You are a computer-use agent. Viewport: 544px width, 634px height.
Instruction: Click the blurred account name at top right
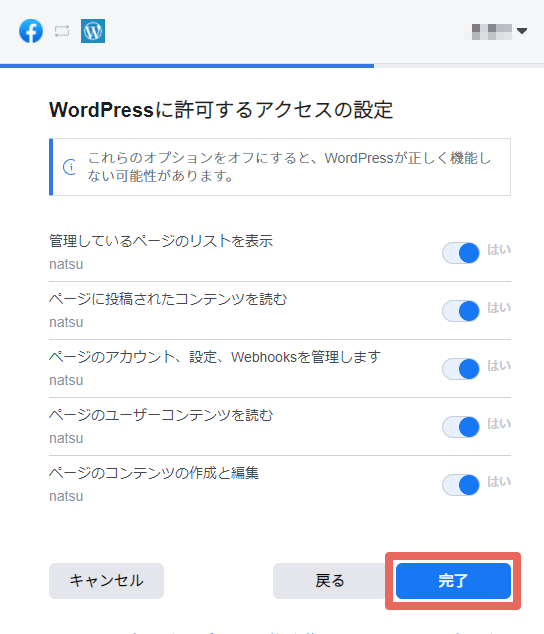click(x=491, y=32)
